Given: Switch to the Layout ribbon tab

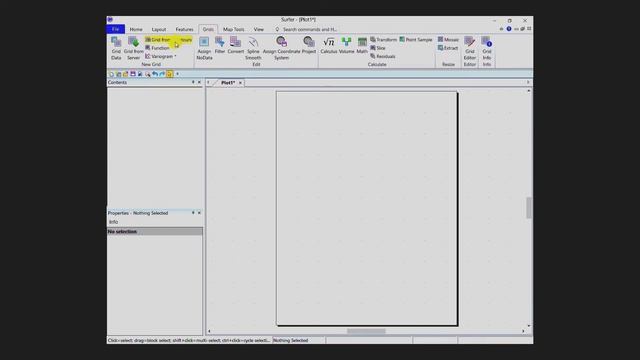Looking at the screenshot, I should (x=159, y=29).
